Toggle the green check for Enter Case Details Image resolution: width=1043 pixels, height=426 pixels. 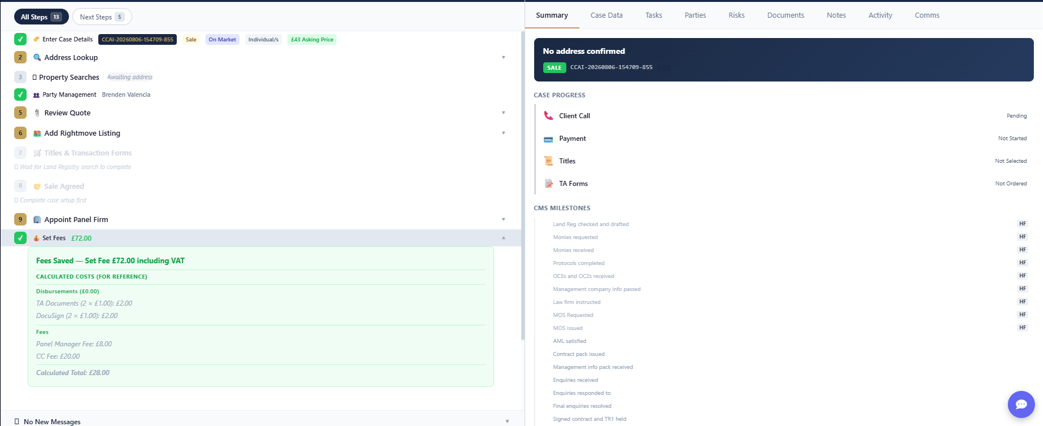tap(20, 39)
